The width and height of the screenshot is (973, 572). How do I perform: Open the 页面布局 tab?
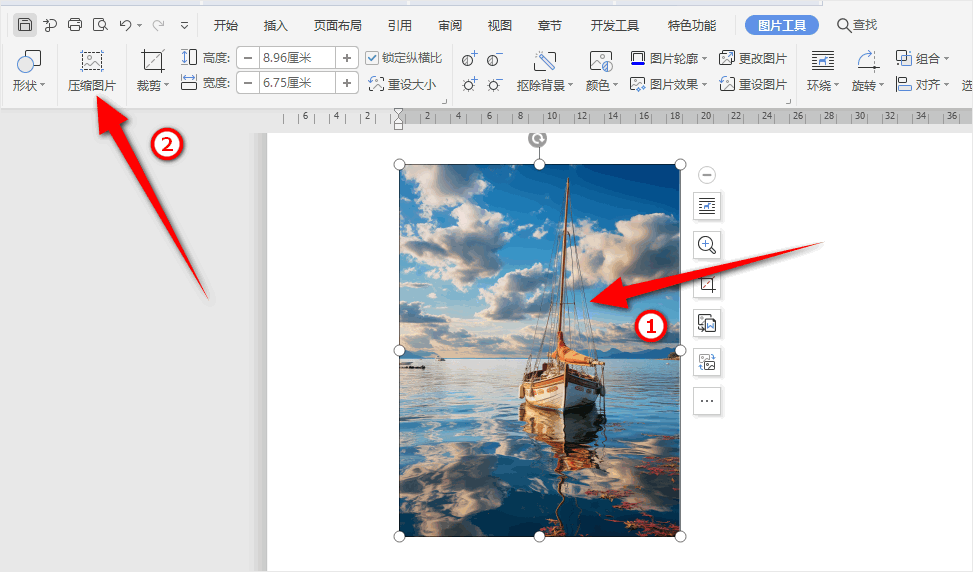338,25
